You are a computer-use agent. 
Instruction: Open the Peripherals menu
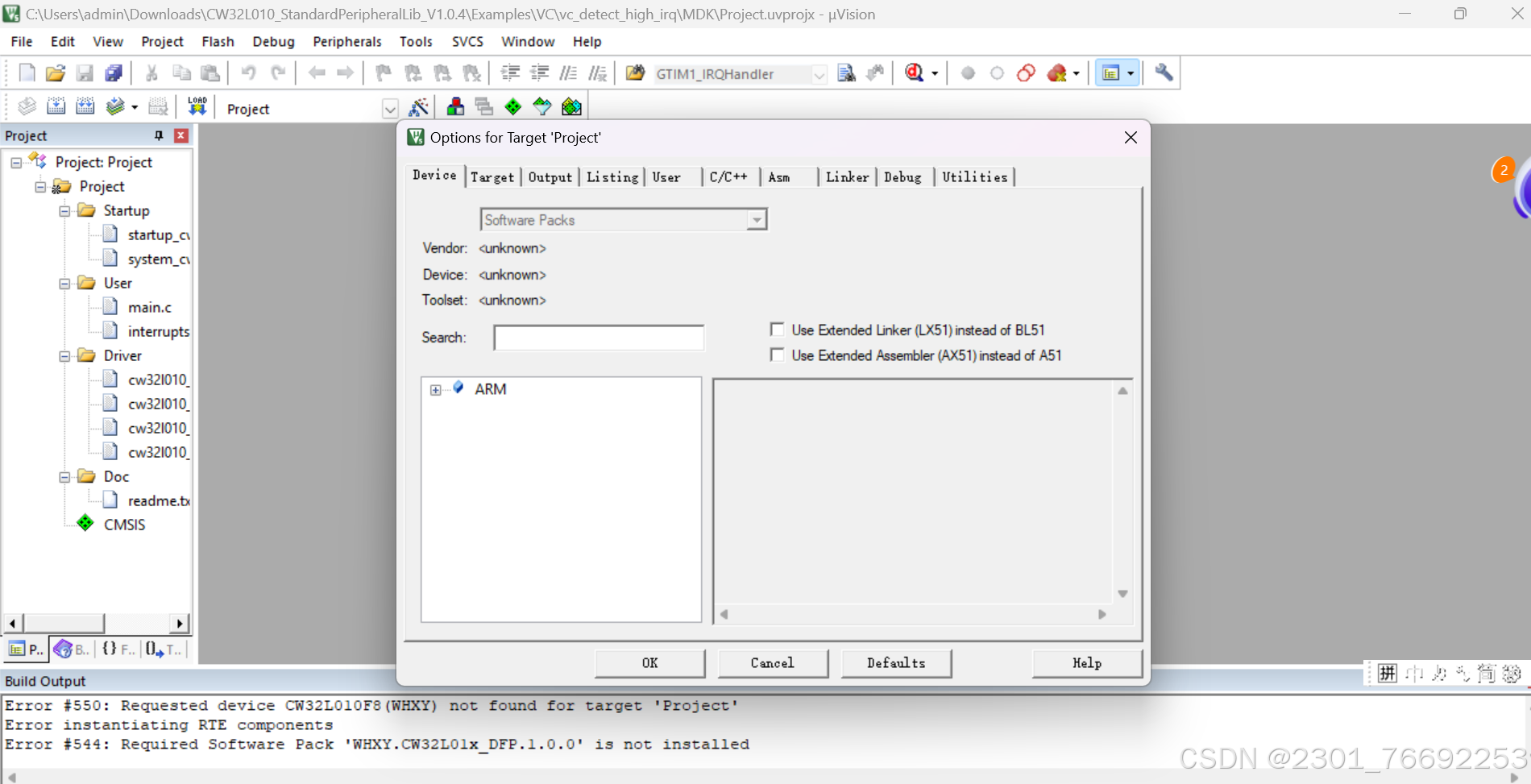click(x=347, y=42)
